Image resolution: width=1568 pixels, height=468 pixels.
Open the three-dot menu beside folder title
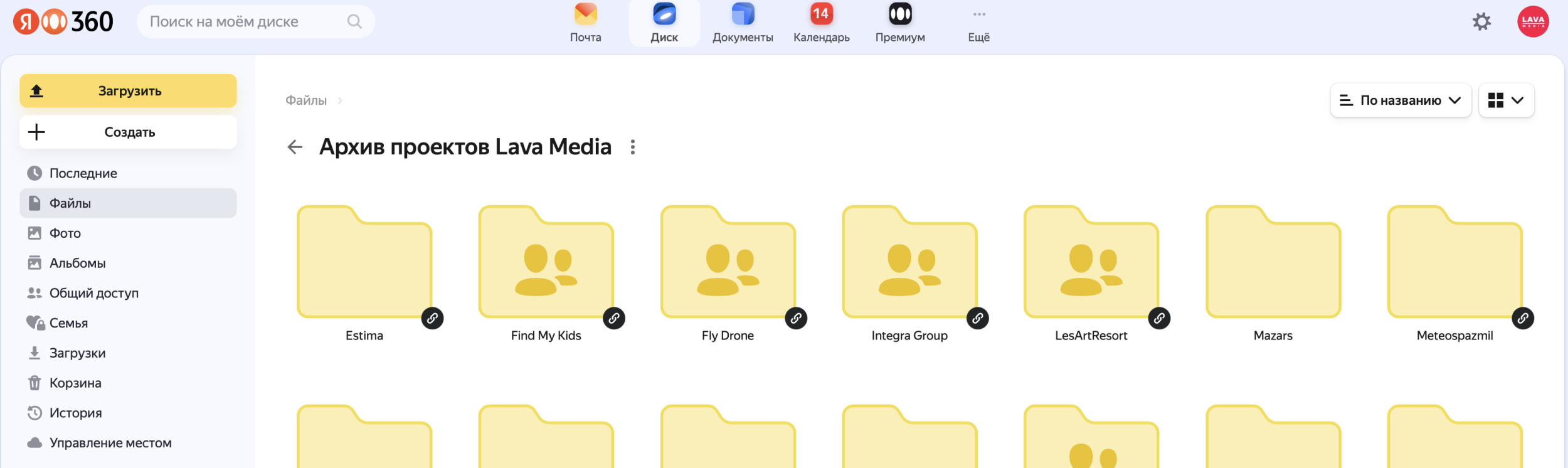[x=633, y=147]
